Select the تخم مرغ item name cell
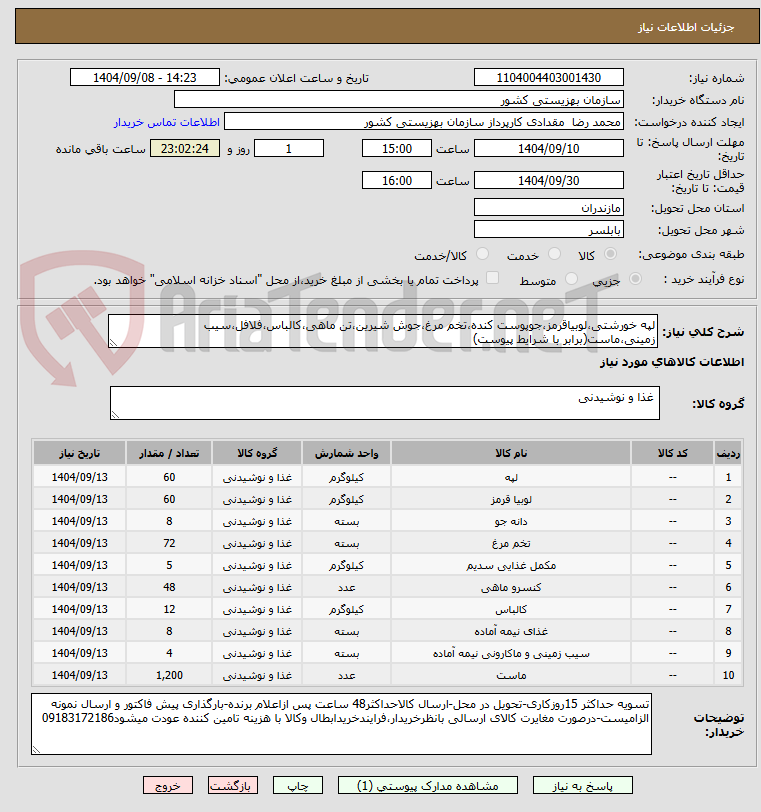 point(511,543)
